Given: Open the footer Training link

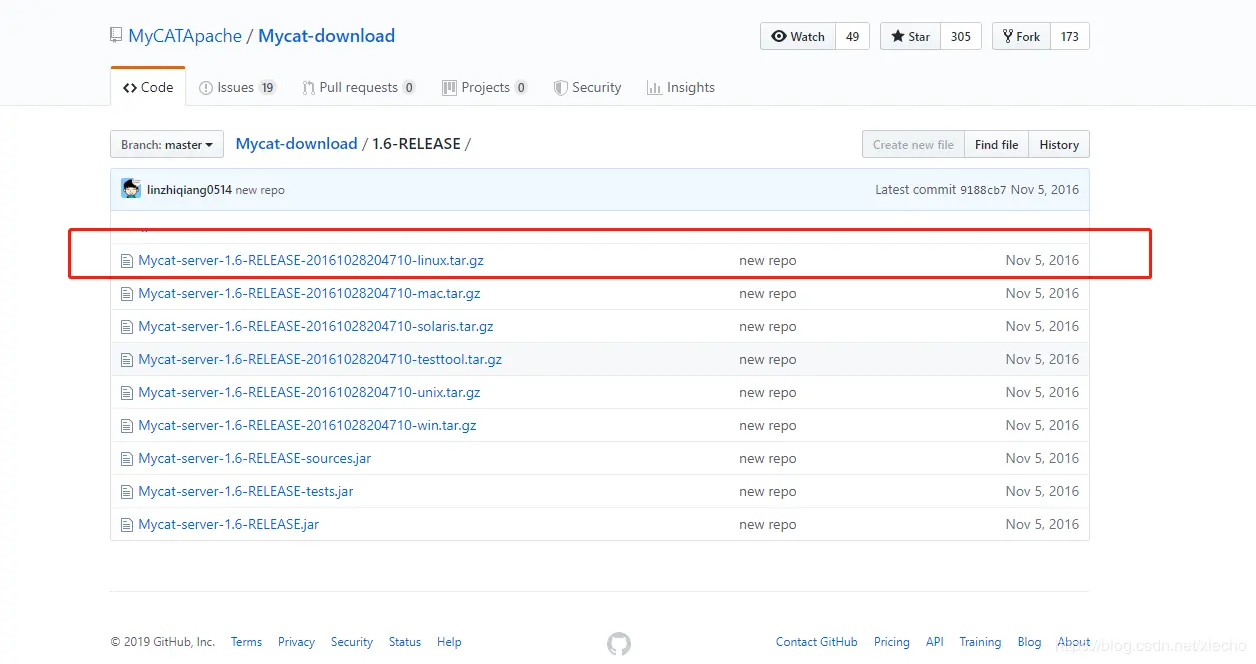Looking at the screenshot, I should click(980, 642).
